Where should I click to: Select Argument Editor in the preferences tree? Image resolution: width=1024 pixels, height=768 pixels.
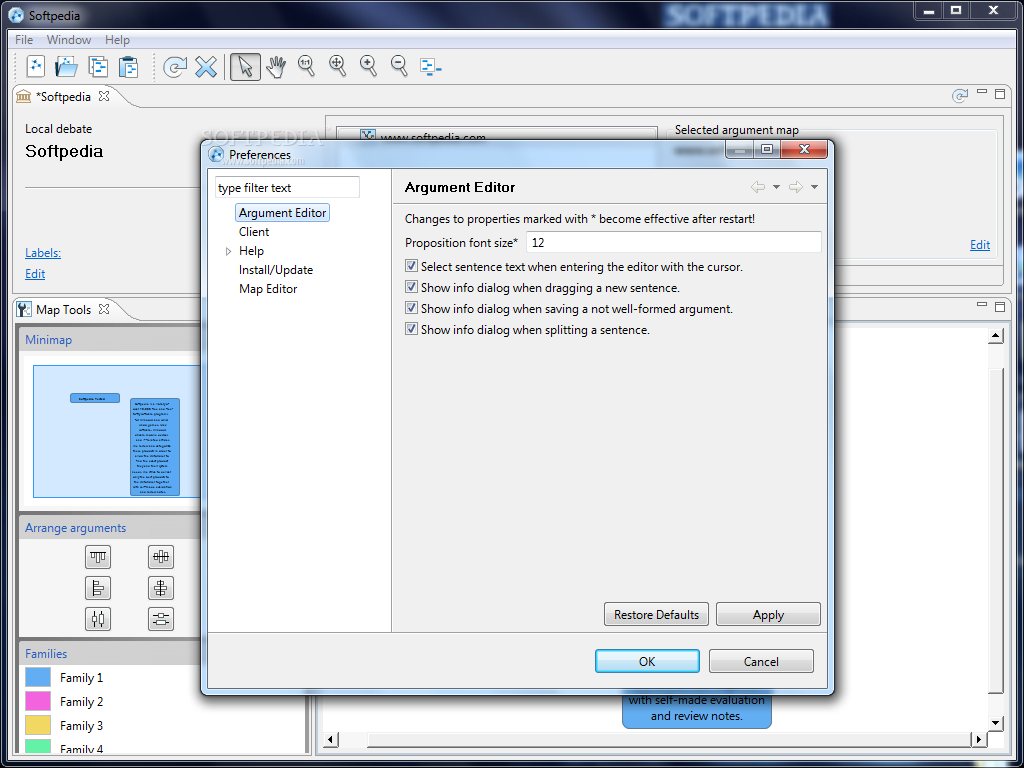point(282,213)
